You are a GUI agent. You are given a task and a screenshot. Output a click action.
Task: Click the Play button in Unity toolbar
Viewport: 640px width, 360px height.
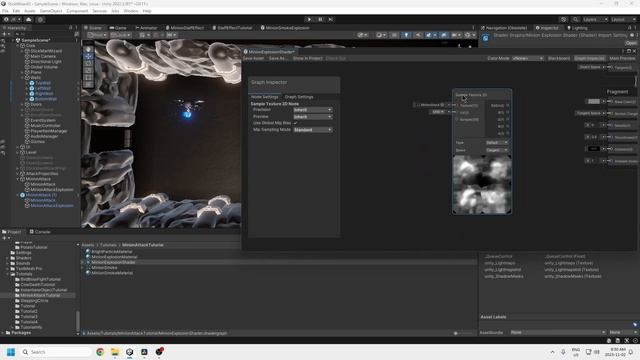point(309,19)
